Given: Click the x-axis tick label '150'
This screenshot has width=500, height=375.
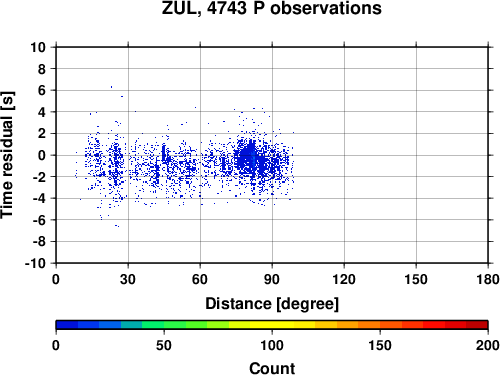Looking at the screenshot, I should tap(416, 279).
